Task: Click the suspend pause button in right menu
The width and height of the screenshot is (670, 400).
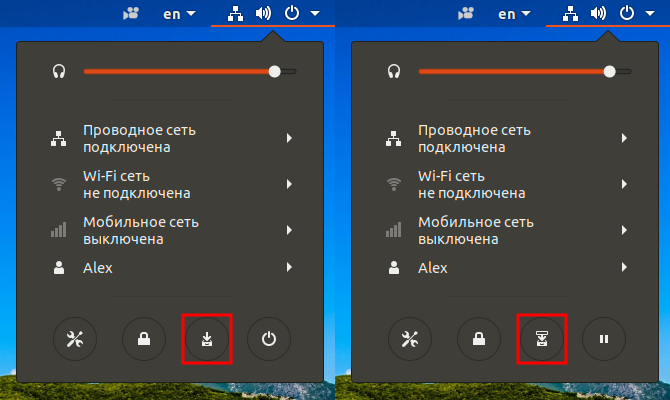Action: (604, 339)
